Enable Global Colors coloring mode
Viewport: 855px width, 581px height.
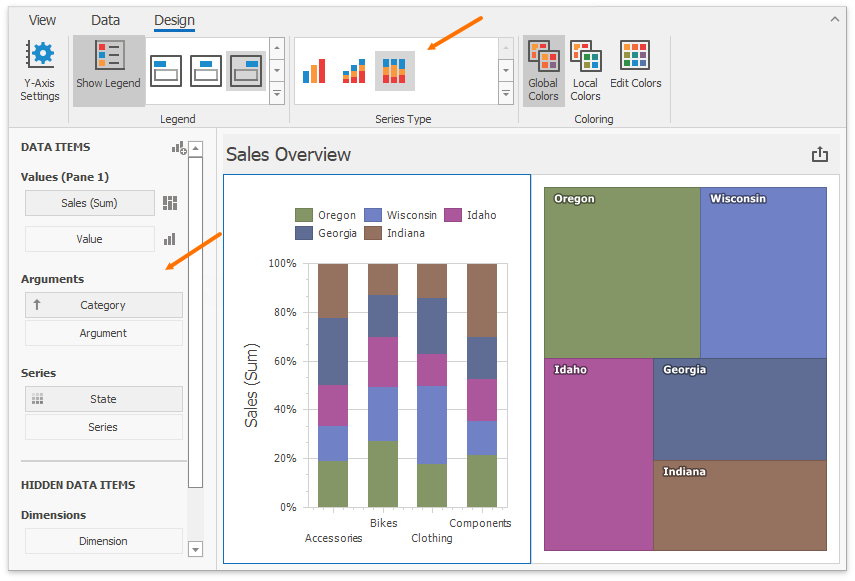click(x=543, y=71)
